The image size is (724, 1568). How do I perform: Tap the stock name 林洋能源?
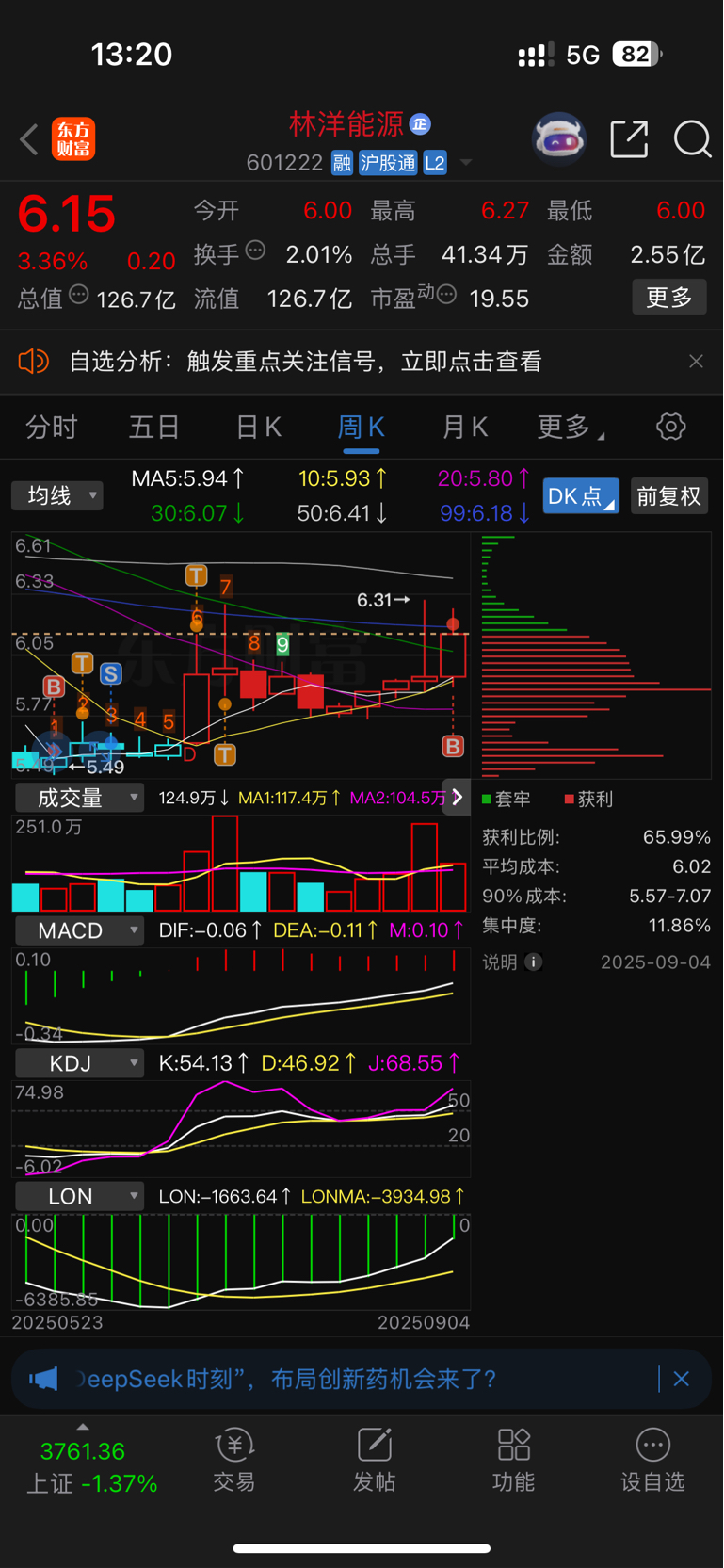pos(346,123)
